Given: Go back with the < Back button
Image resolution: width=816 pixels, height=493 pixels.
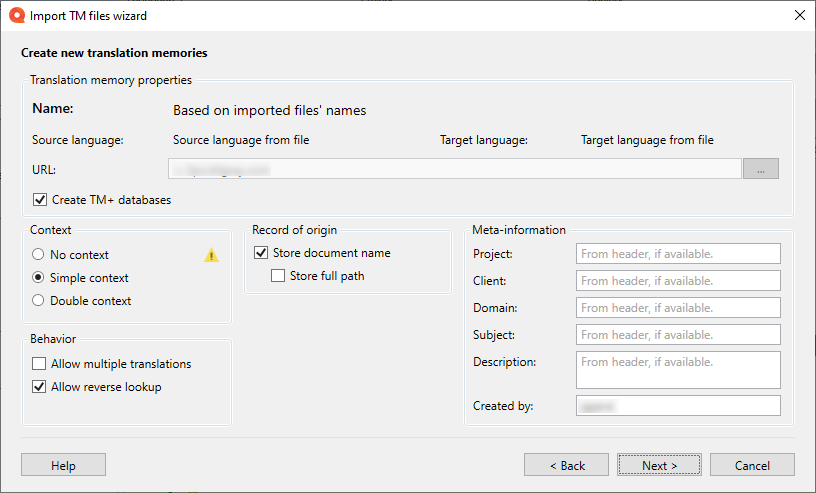Looking at the screenshot, I should pyautogui.click(x=566, y=465).
